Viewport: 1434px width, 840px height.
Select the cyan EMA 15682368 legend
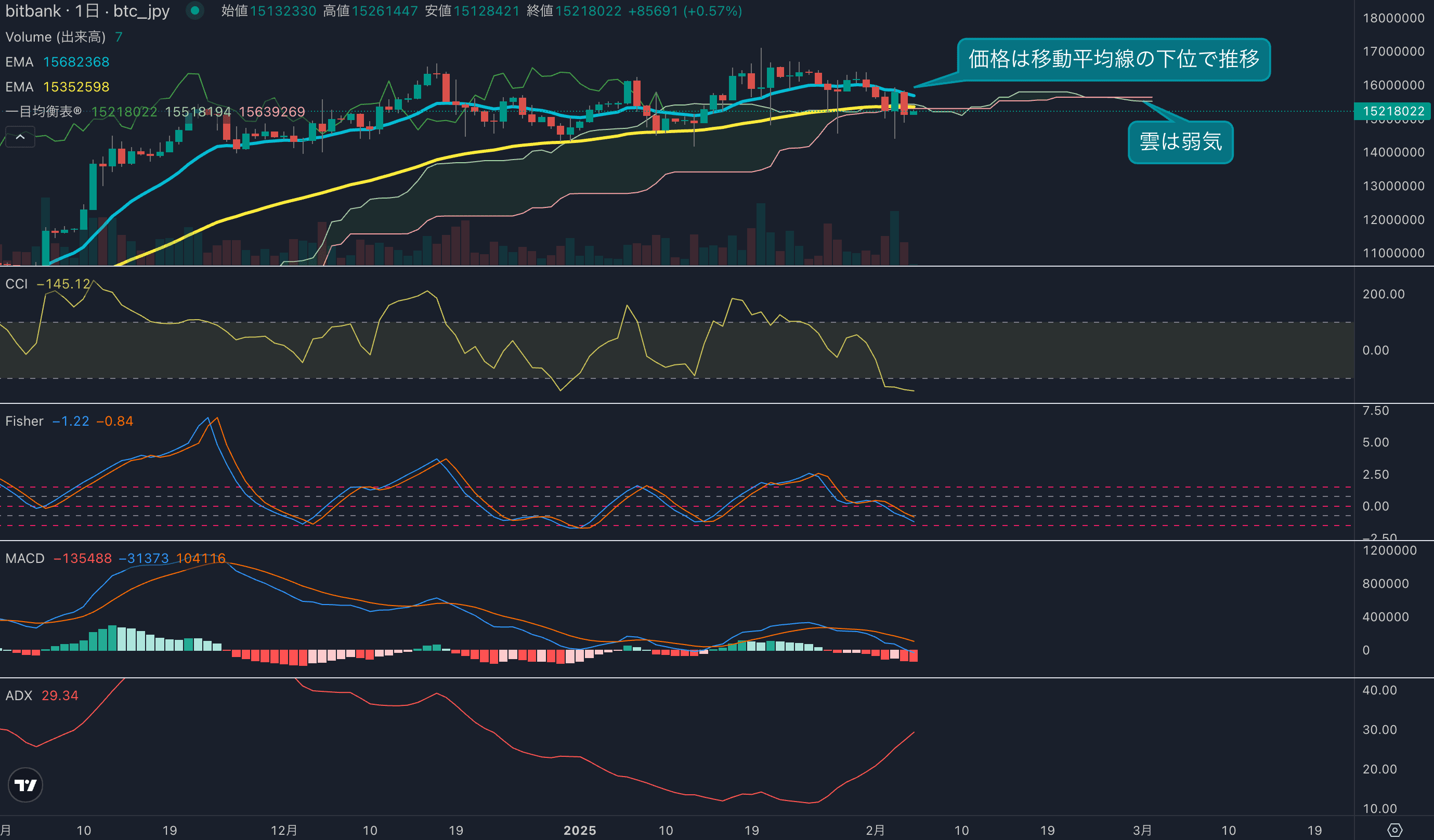coord(57,61)
